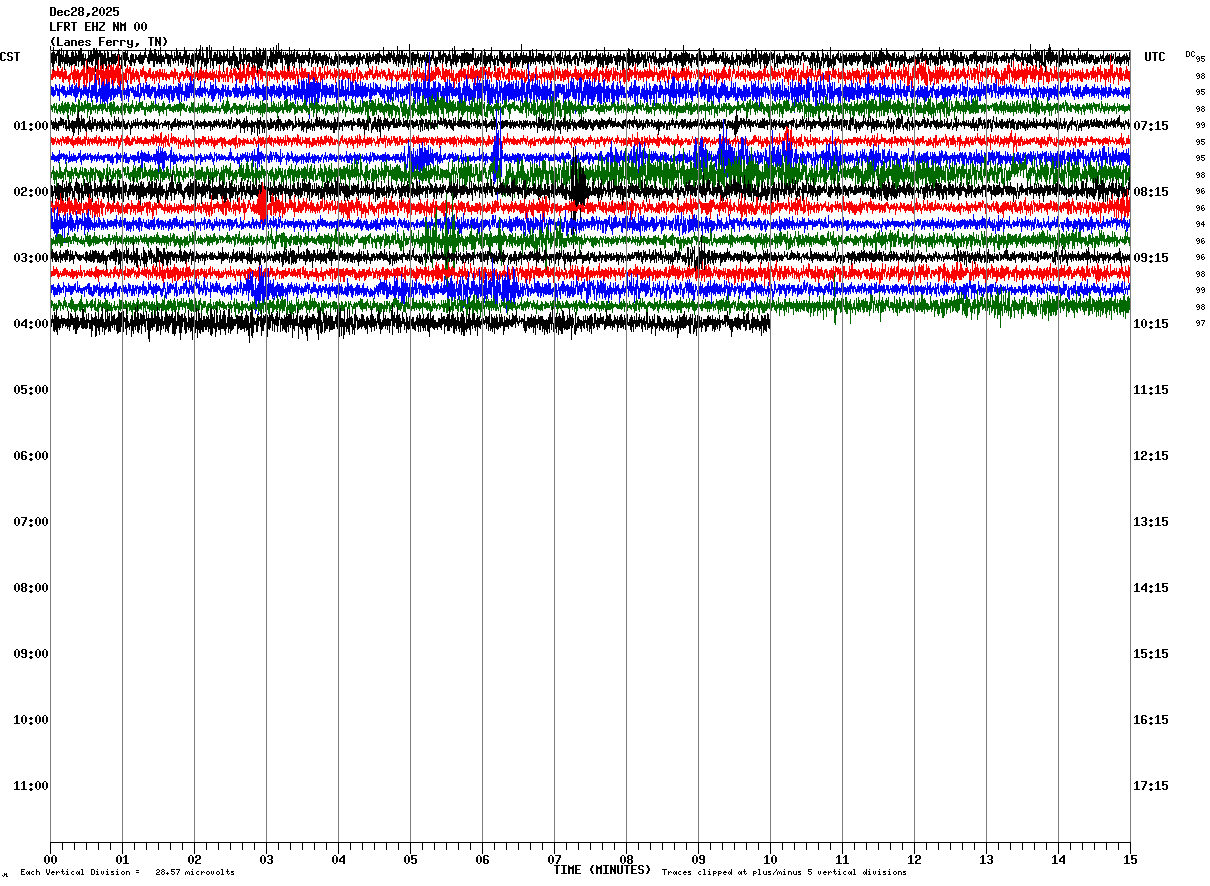Select the station code LFRT EHZ NM 00
1210x886 pixels.
point(98,27)
